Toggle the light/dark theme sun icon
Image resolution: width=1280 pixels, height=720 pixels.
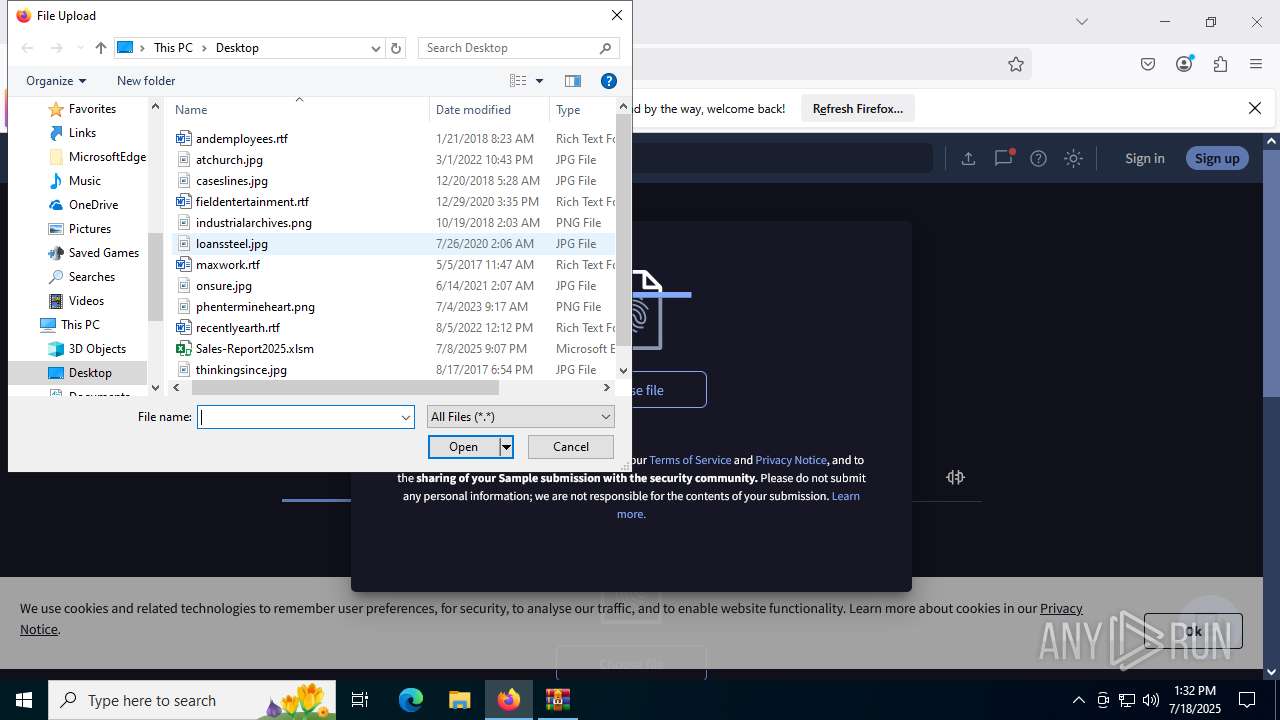coord(1073,158)
